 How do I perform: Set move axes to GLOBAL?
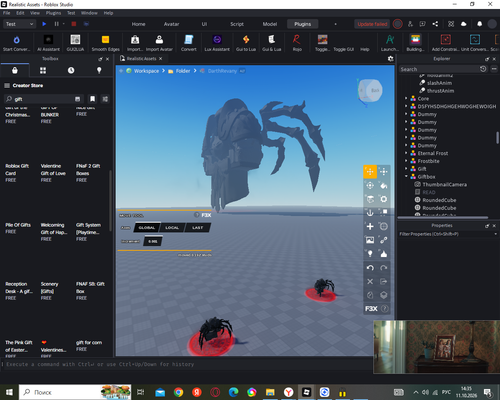pos(147,228)
